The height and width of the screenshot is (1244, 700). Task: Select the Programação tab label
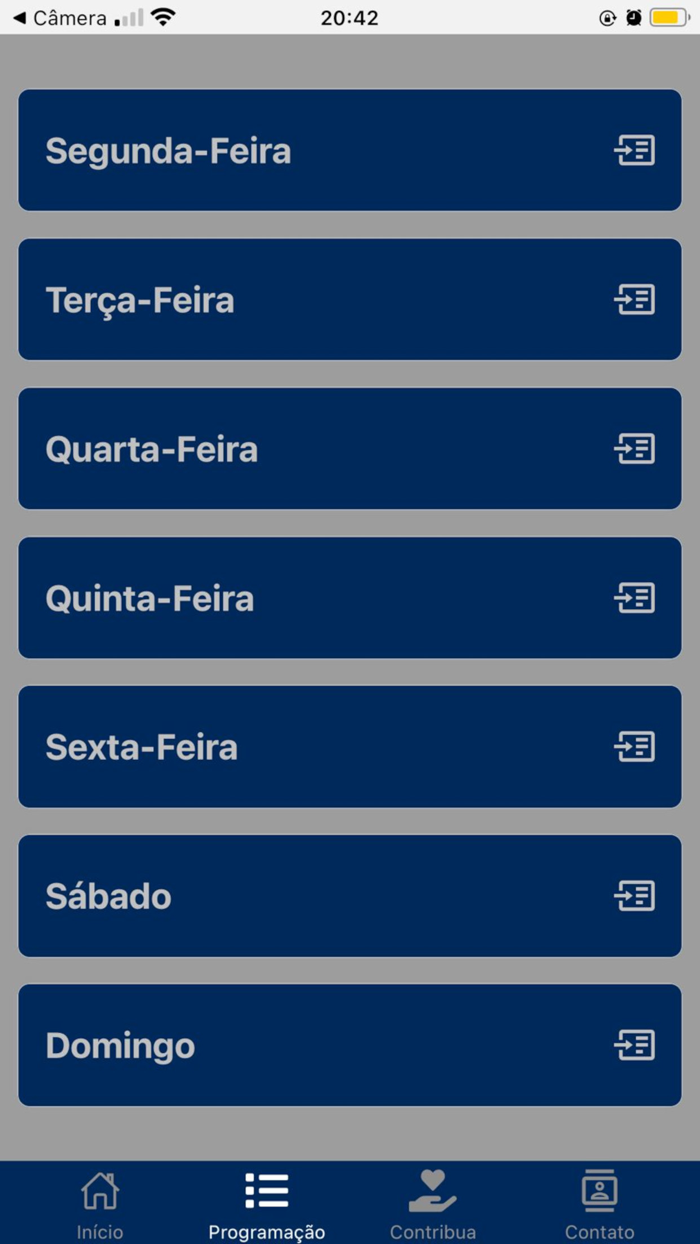point(265,1230)
